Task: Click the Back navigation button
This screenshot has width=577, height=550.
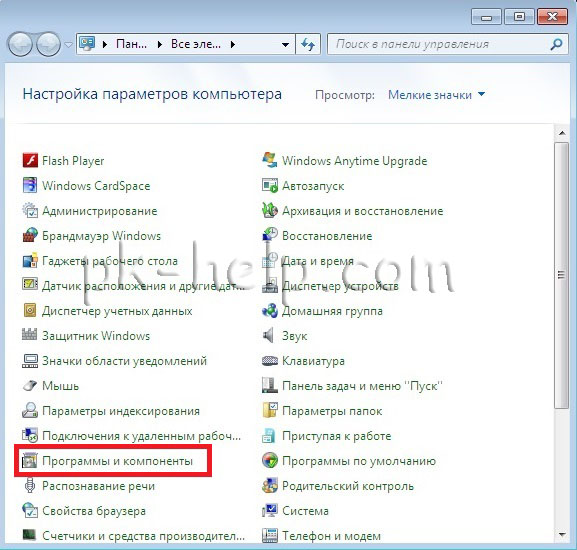Action: (x=20, y=44)
